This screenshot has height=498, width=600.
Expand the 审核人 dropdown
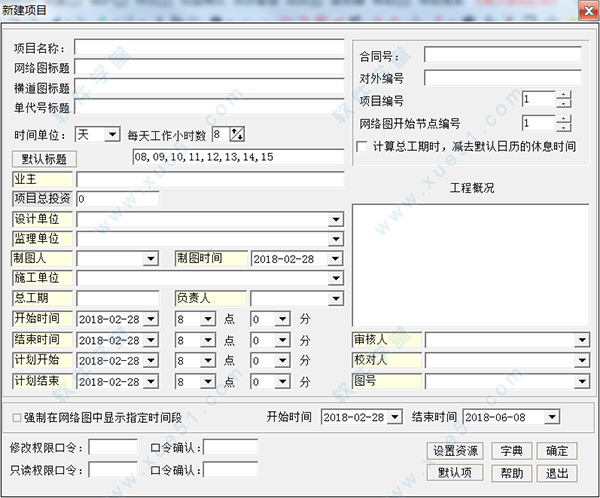tap(582, 340)
